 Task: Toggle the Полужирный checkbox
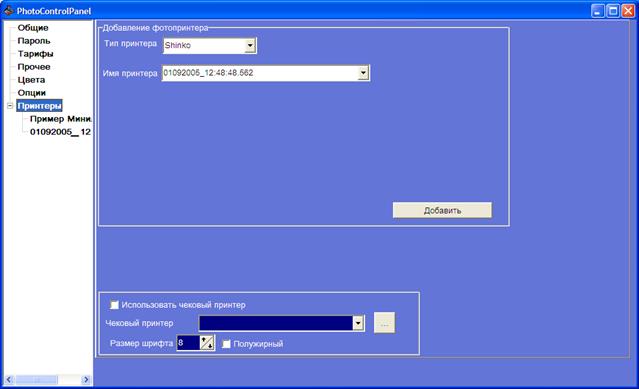[226, 344]
